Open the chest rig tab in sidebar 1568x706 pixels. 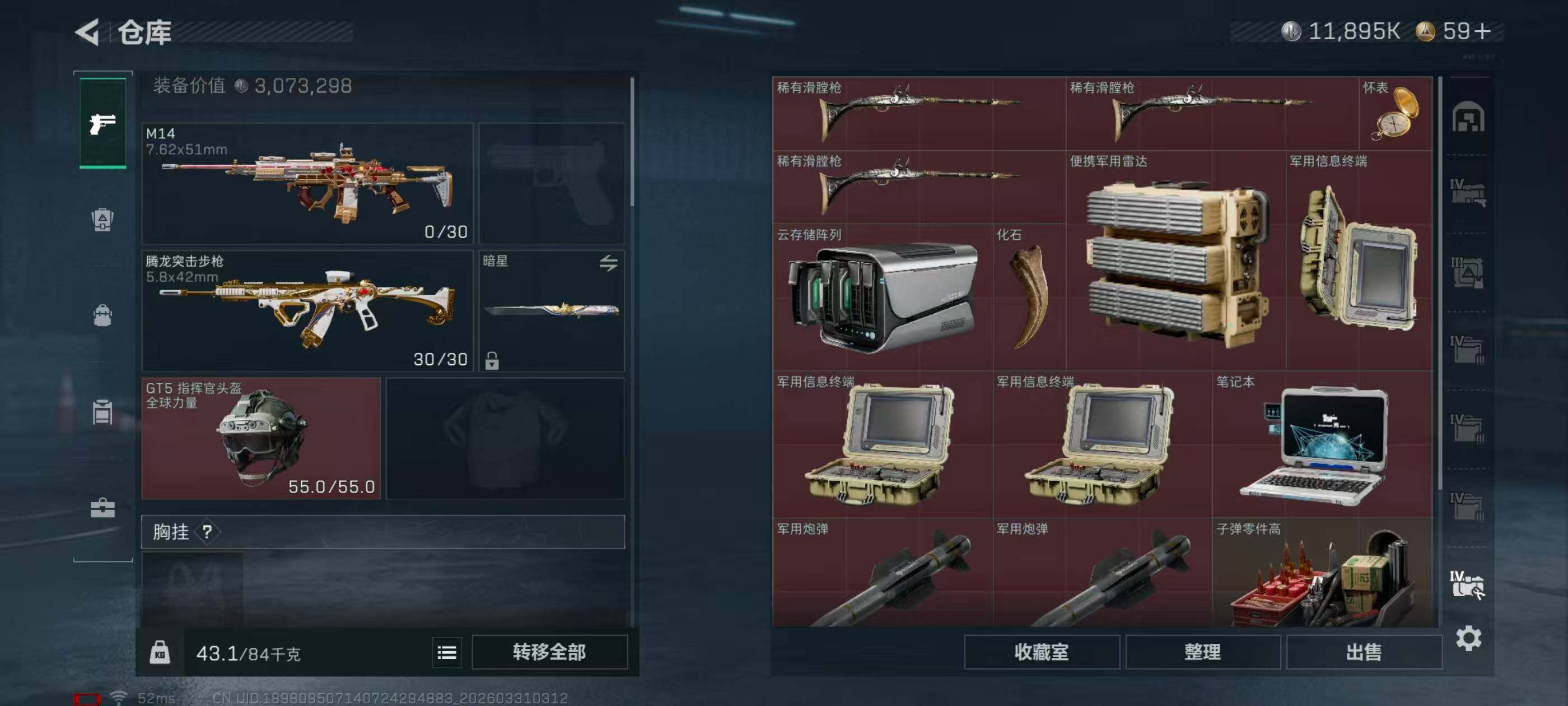(x=102, y=412)
